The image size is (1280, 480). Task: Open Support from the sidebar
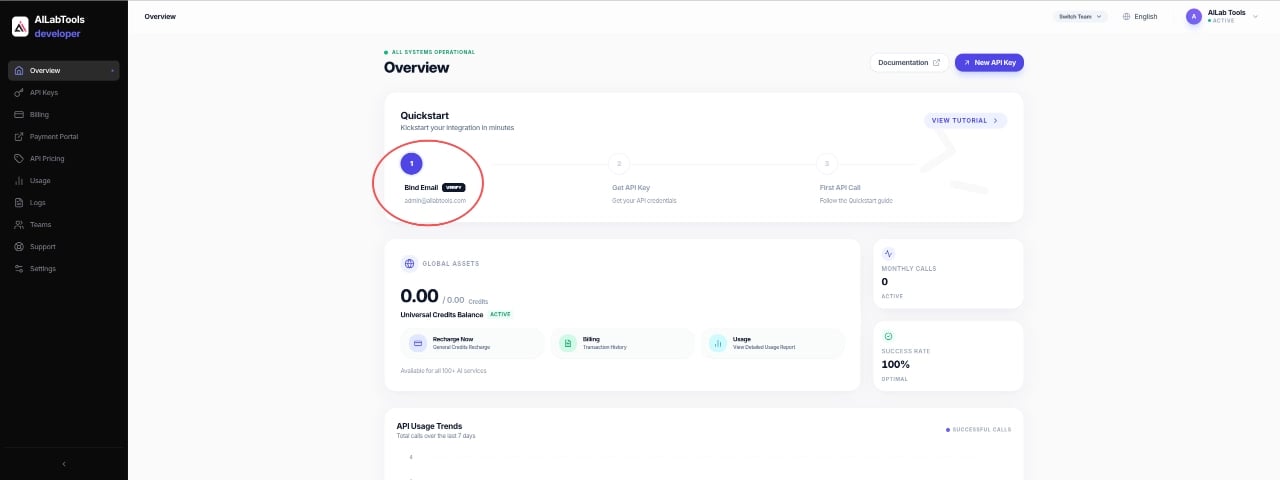coord(64,247)
